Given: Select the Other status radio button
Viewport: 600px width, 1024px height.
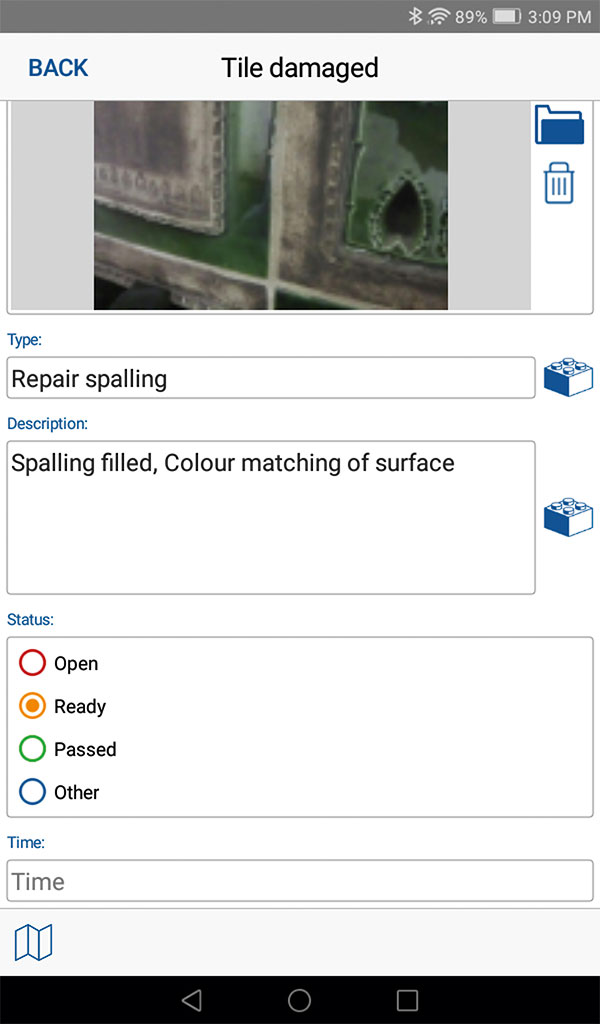Looking at the screenshot, I should 33,792.
